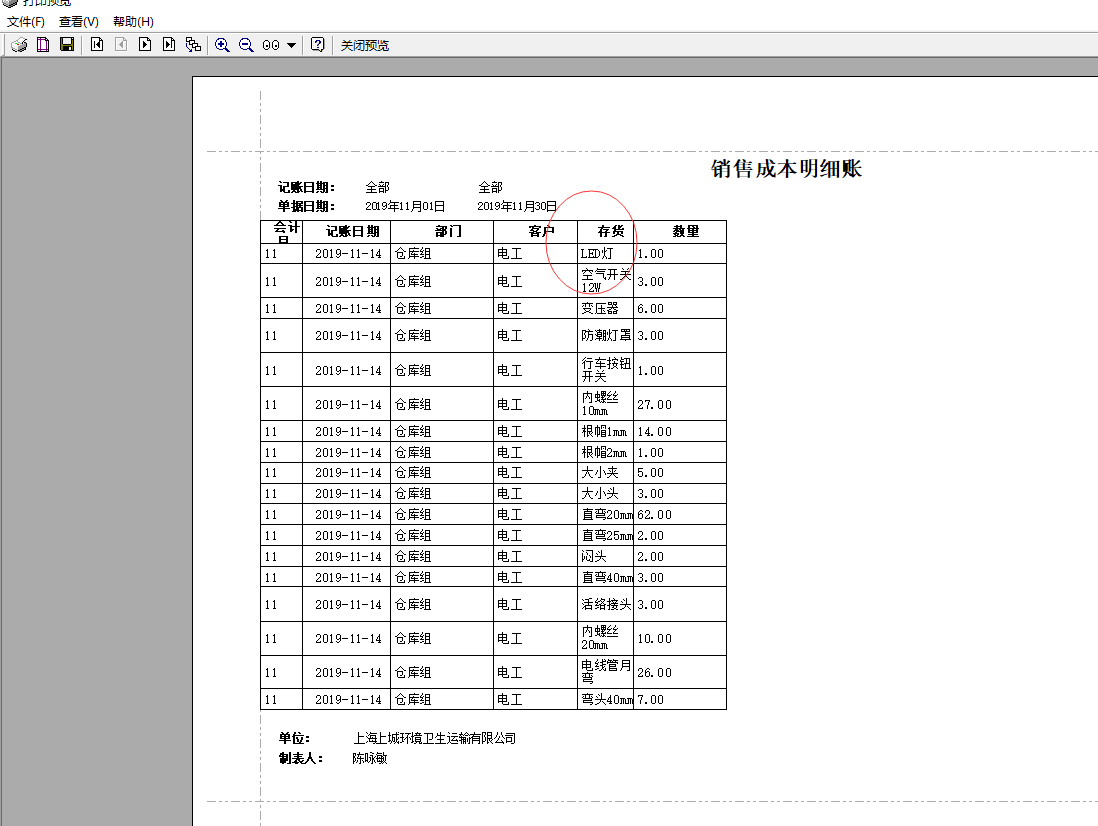The width and height of the screenshot is (1098, 826).
Task: Select the LED灯 inventory cell
Action: pos(605,253)
